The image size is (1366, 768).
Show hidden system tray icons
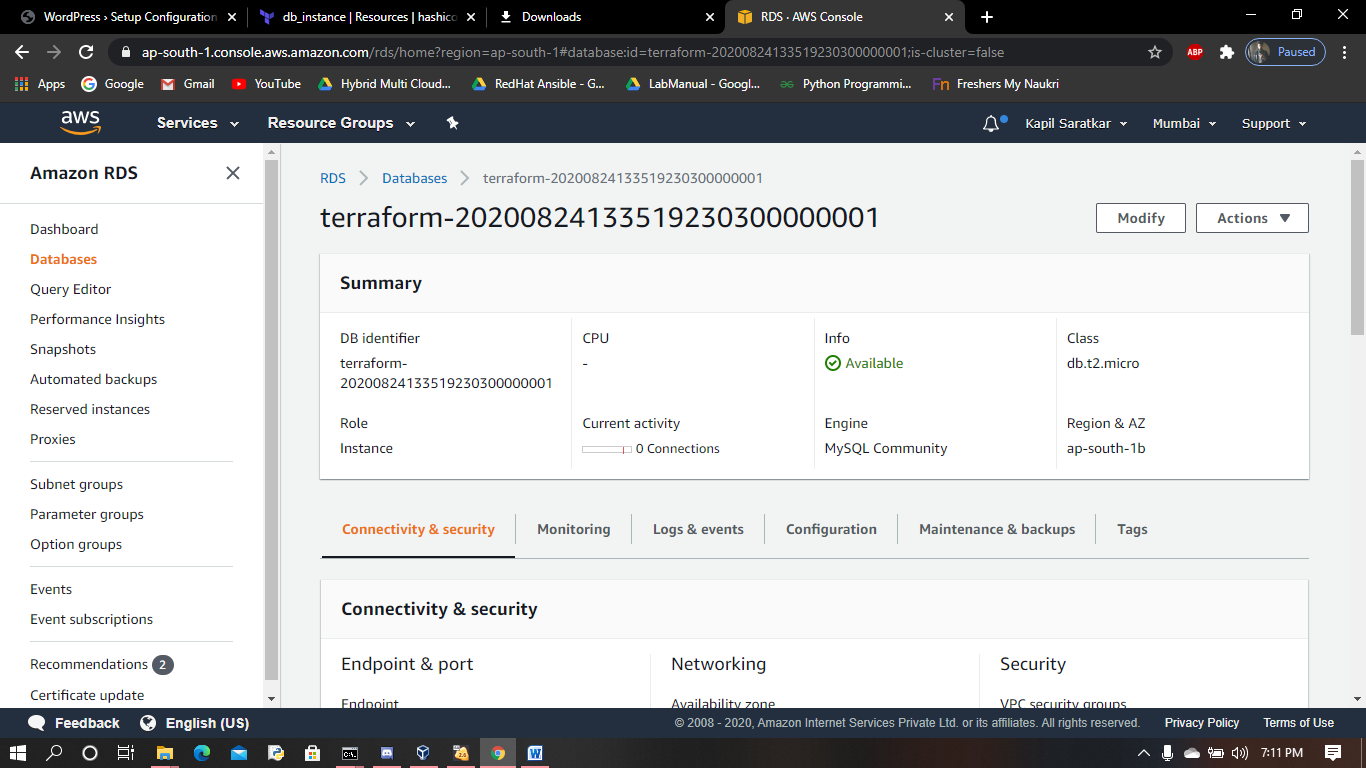coord(1144,753)
